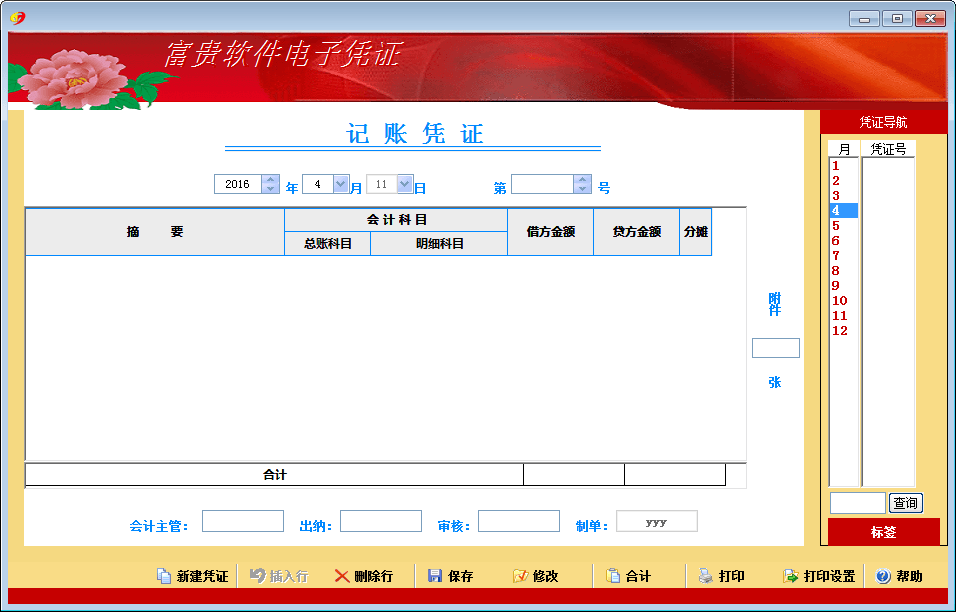Click the 删除行 red X icon

(342, 576)
